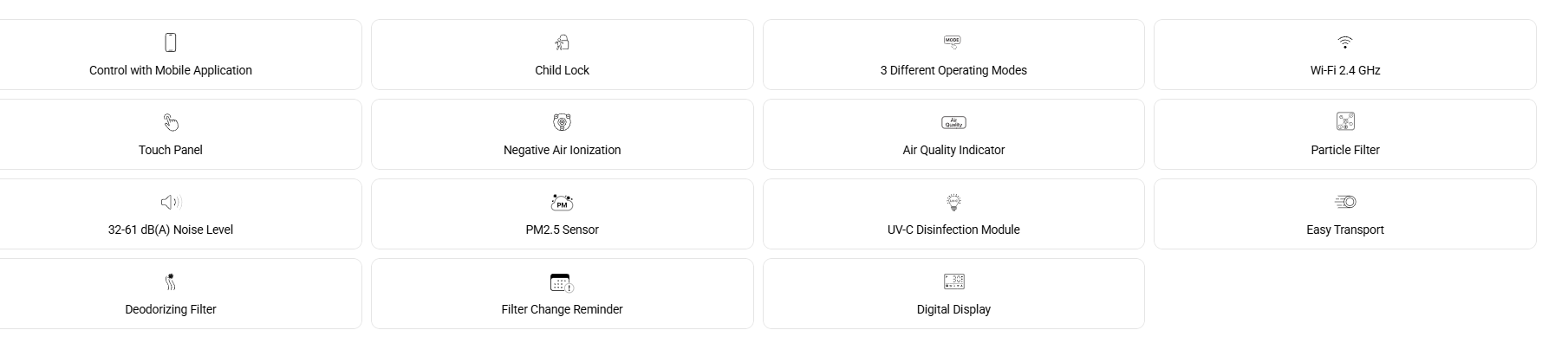
Task: Click the Deodorizing Filter icon
Action: click(x=171, y=282)
